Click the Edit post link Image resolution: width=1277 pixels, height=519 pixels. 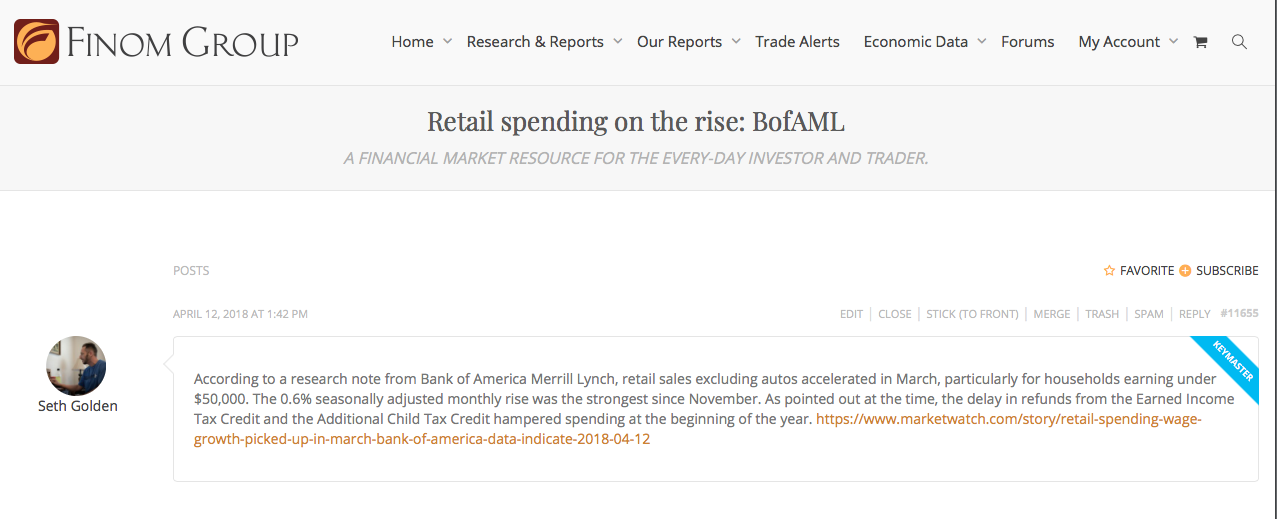point(851,314)
